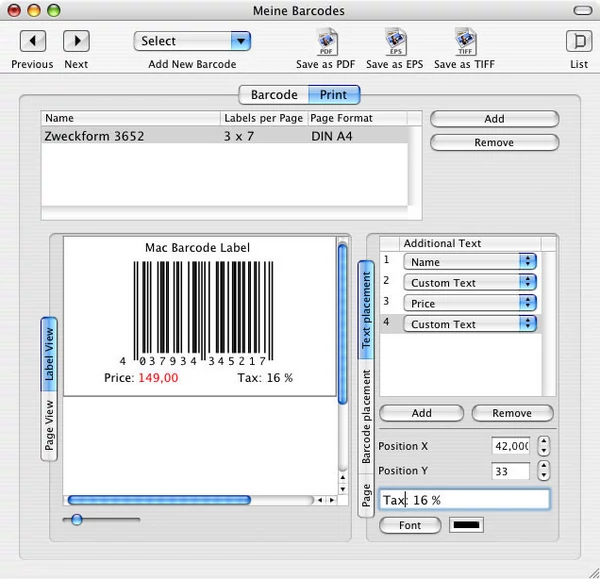Click the Save as TIFF icon
This screenshot has width=600, height=579.
[x=465, y=41]
